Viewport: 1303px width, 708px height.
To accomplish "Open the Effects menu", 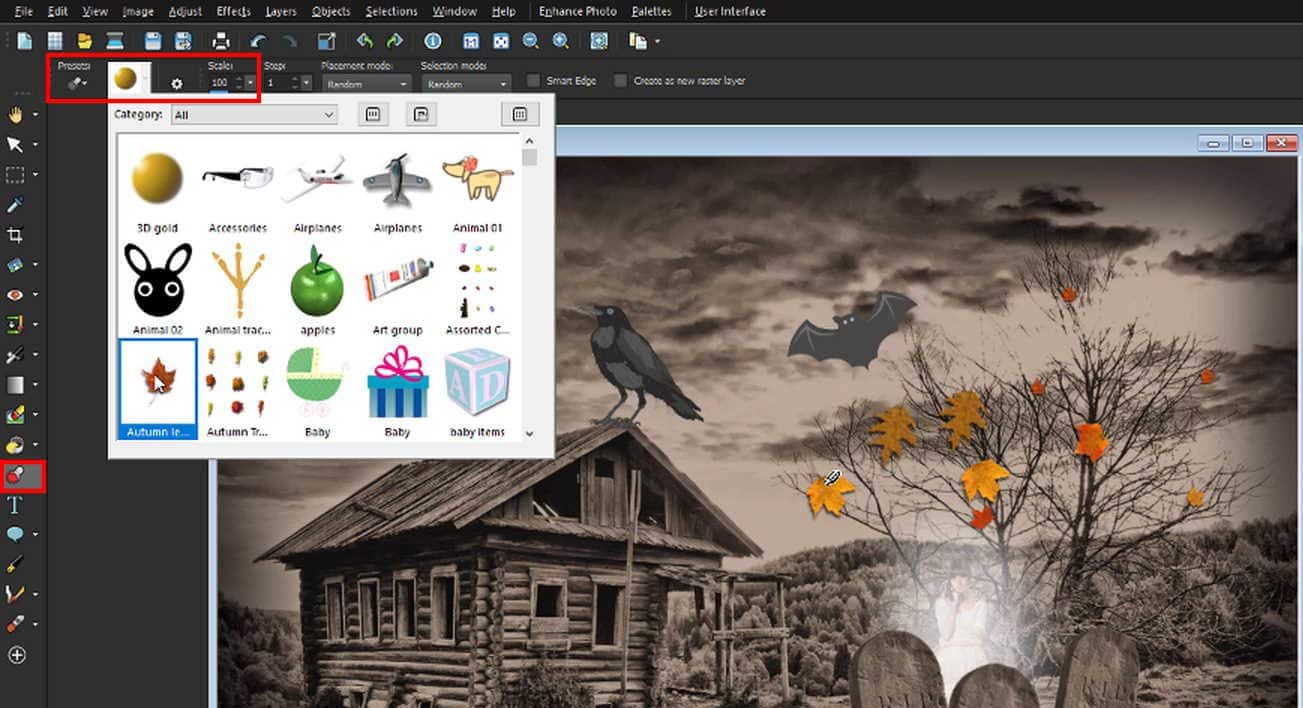I will 233,11.
